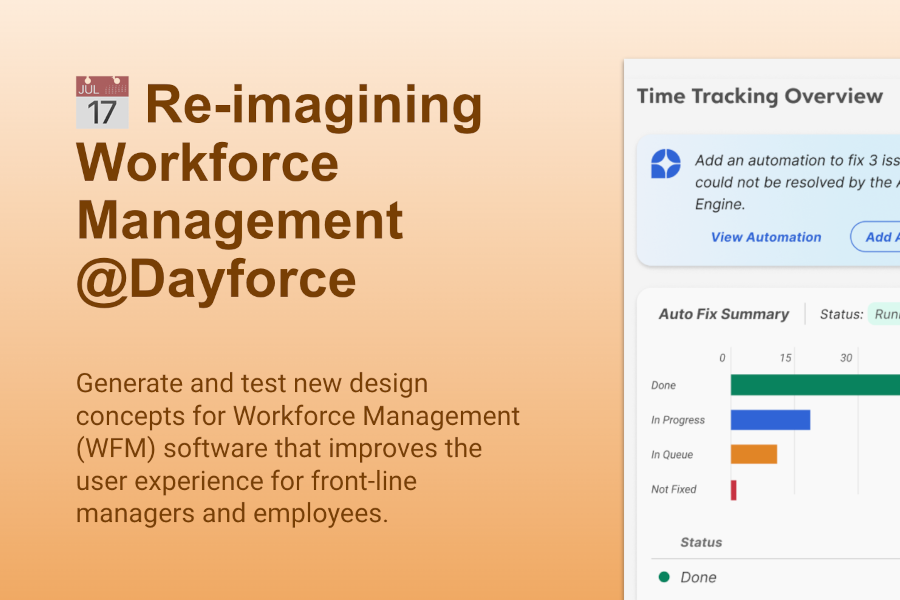Image resolution: width=900 pixels, height=600 pixels.
Task: Click the Auto Fix Summary title
Action: pyautogui.click(x=724, y=314)
